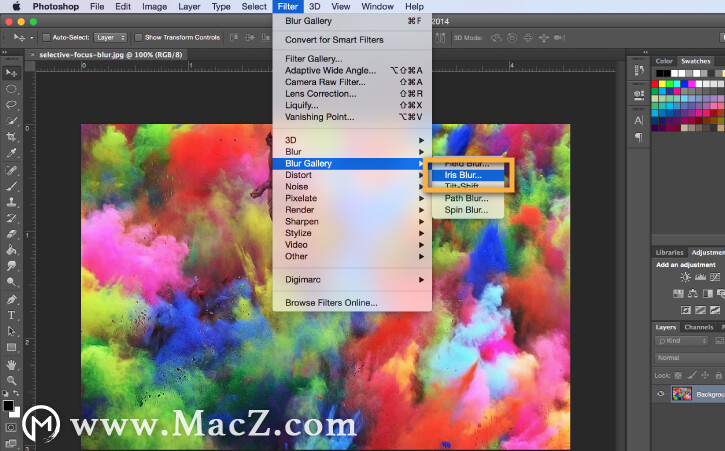725x451 pixels.
Task: Add a Brightness/Contrast adjustment
Action: pyautogui.click(x=685, y=277)
